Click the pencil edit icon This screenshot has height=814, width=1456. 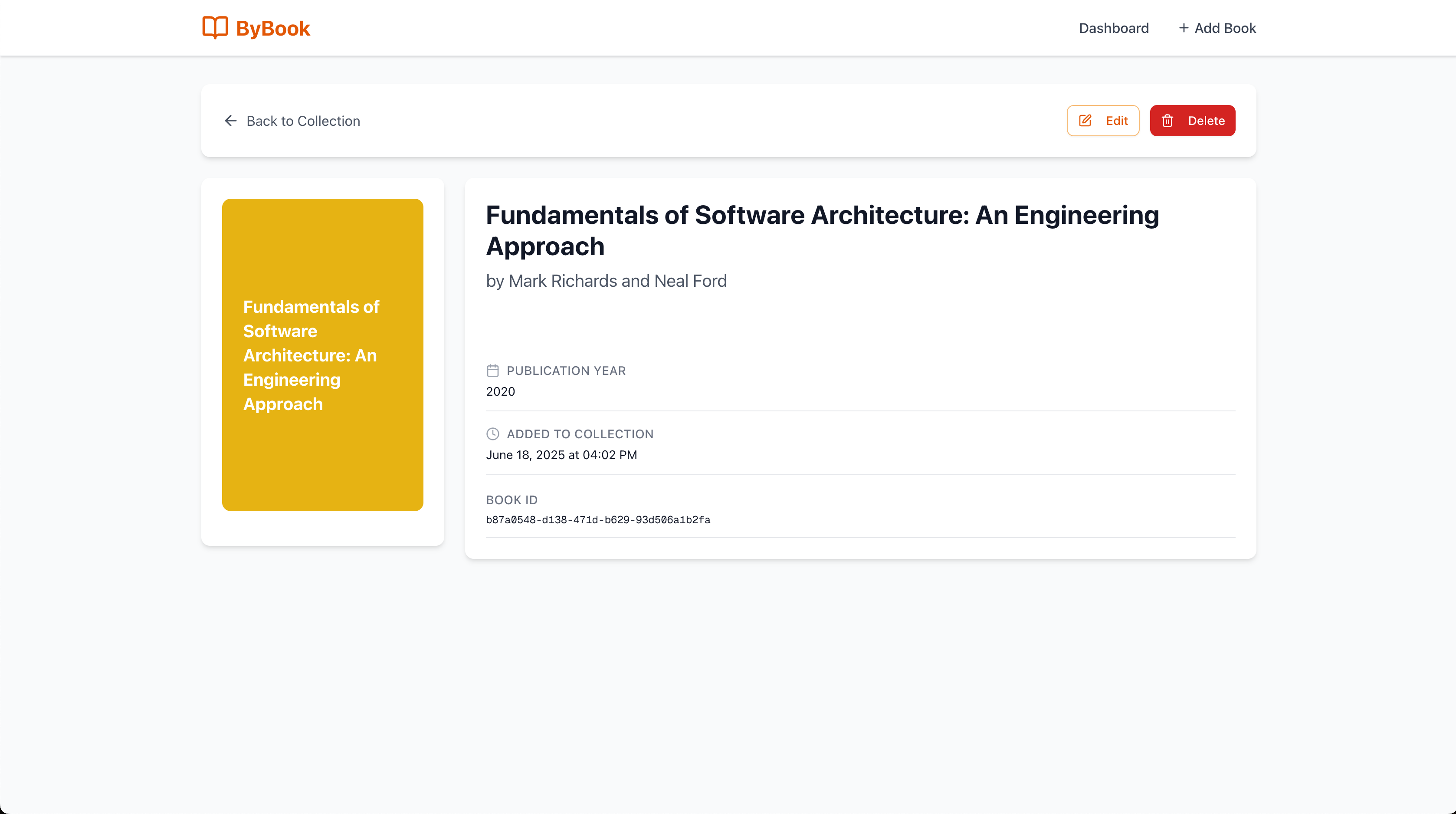pyautogui.click(x=1085, y=121)
